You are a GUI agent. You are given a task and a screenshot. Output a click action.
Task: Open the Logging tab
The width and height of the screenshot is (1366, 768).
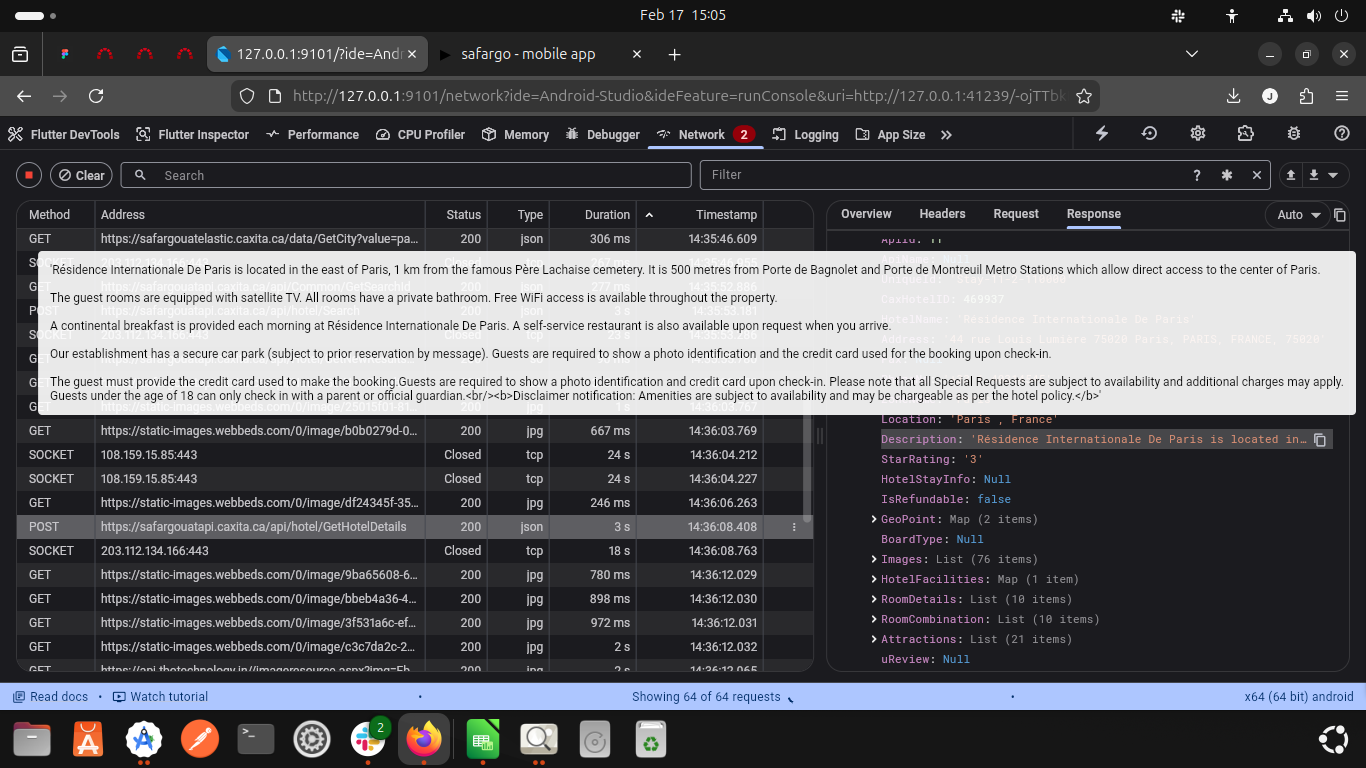click(805, 134)
